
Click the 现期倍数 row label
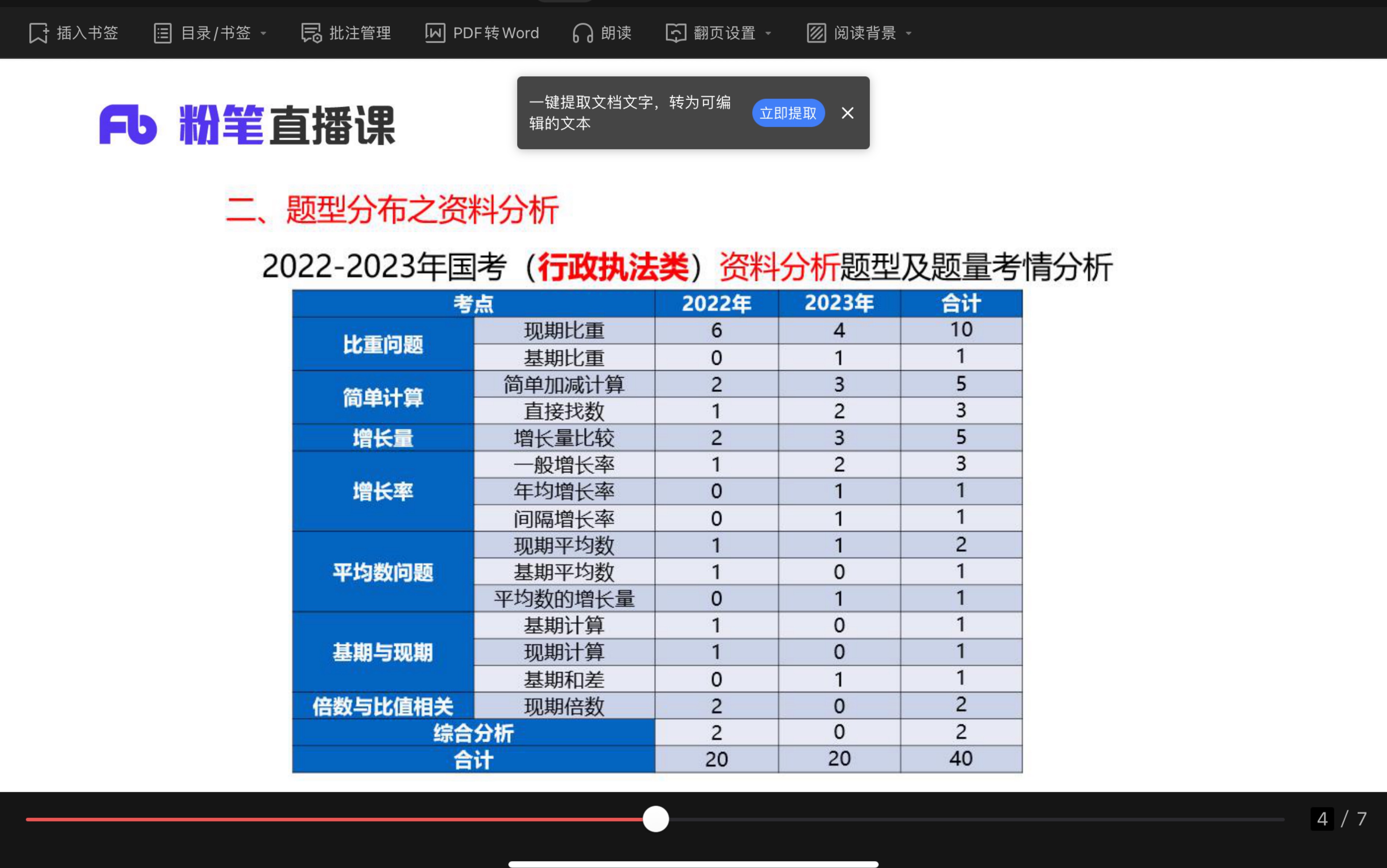[564, 706]
